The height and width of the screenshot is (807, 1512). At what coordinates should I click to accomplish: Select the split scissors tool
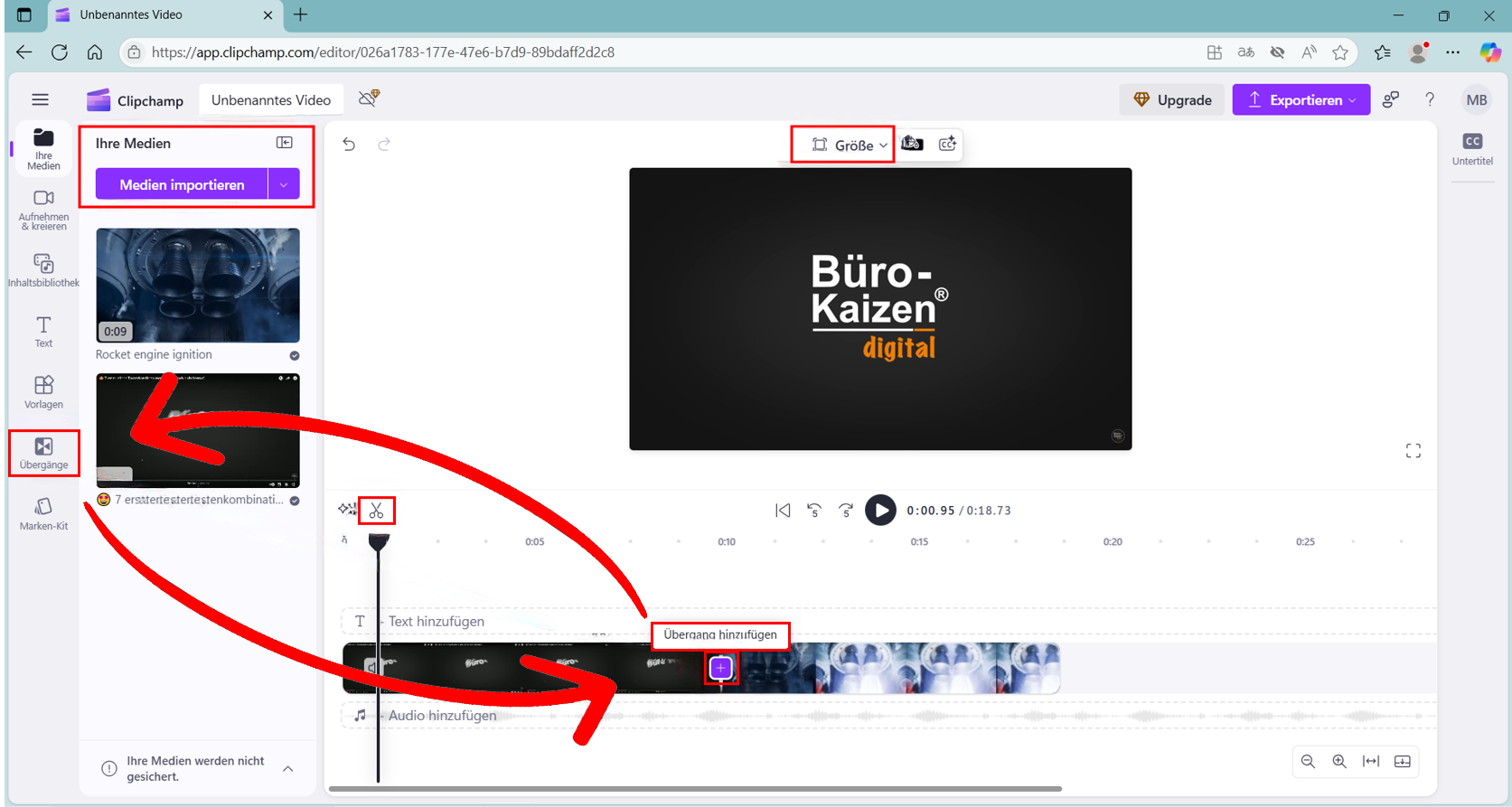pos(377,511)
